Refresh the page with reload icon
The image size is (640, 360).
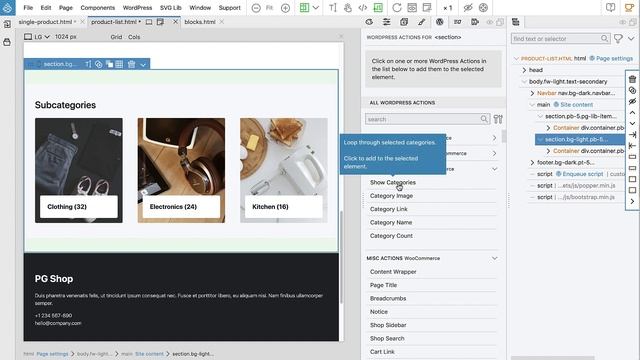[x=396, y=8]
